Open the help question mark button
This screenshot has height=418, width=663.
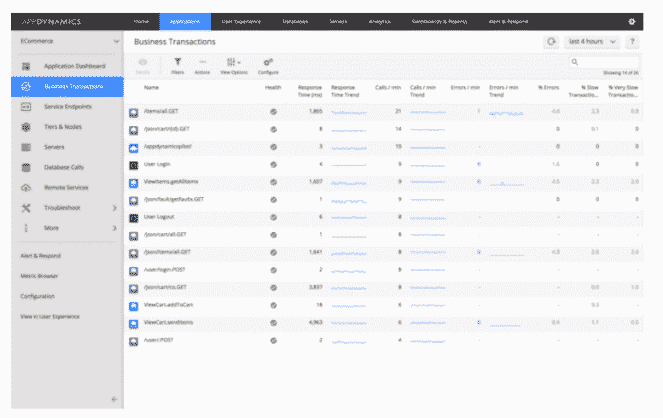click(632, 41)
